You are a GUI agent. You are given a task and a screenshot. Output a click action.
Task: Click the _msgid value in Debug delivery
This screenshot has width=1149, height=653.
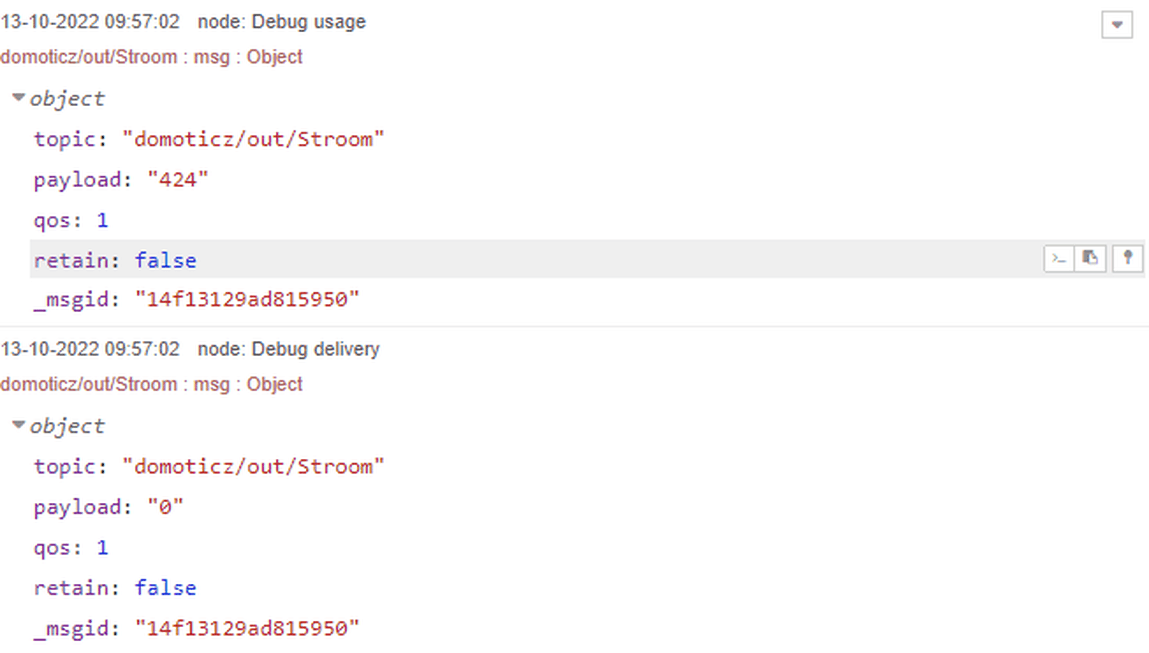pos(247,628)
